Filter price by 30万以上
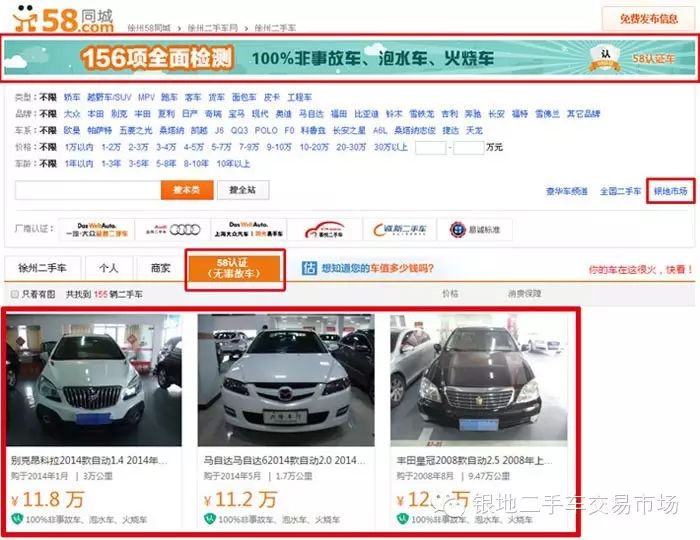 pos(391,147)
